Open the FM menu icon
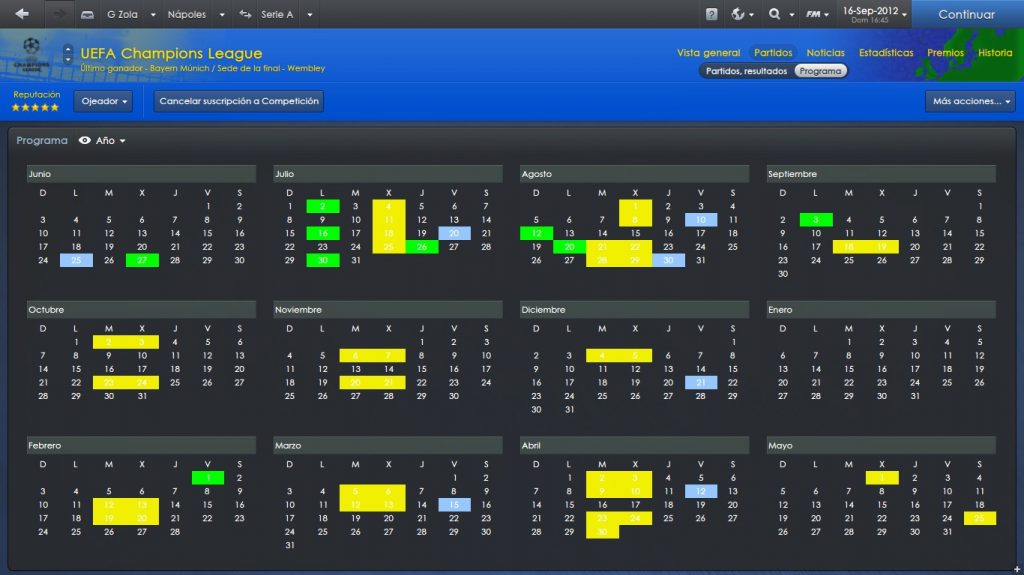Image resolution: width=1024 pixels, height=575 pixels. click(813, 14)
